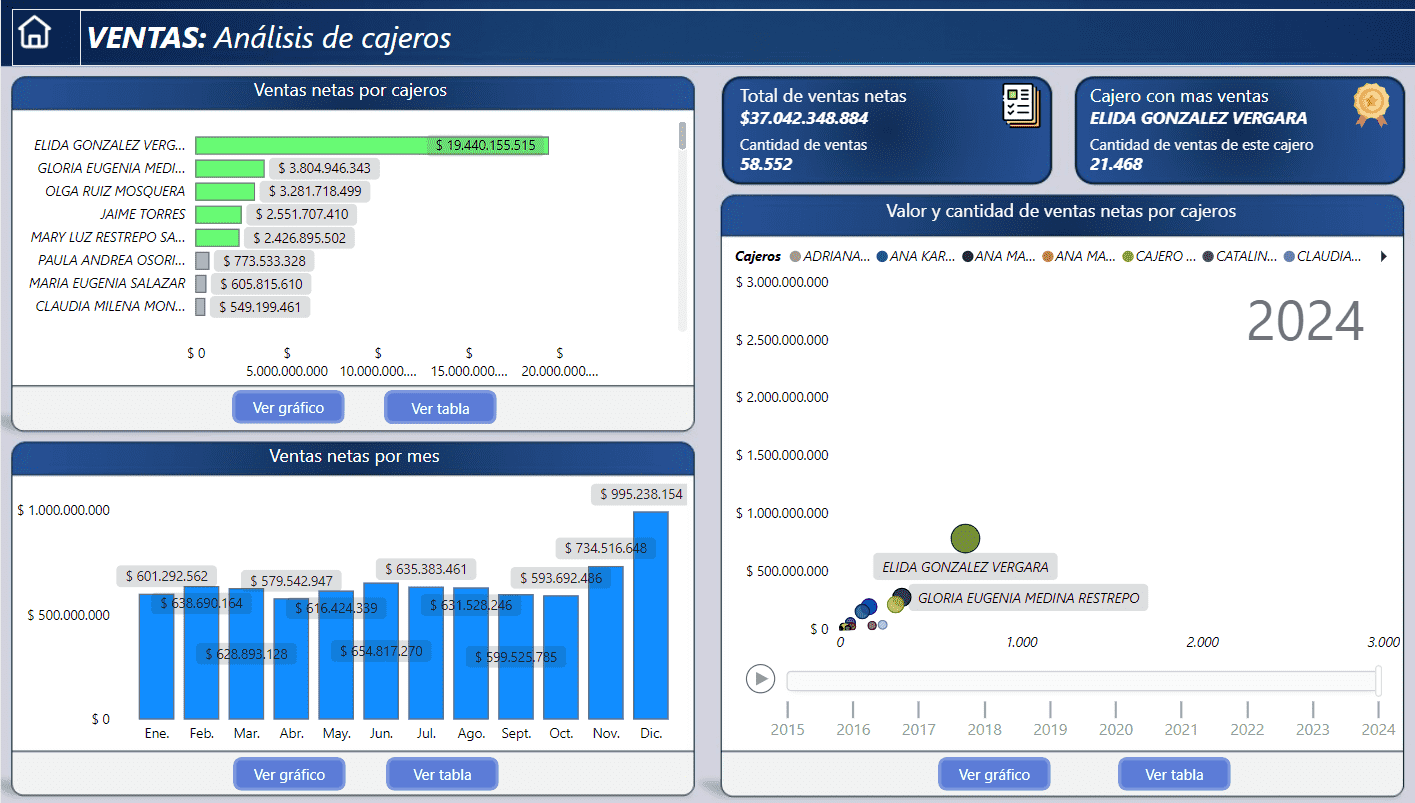Image resolution: width=1415 pixels, height=803 pixels.
Task: Select ADRIANA legend marker
Action: [796, 257]
